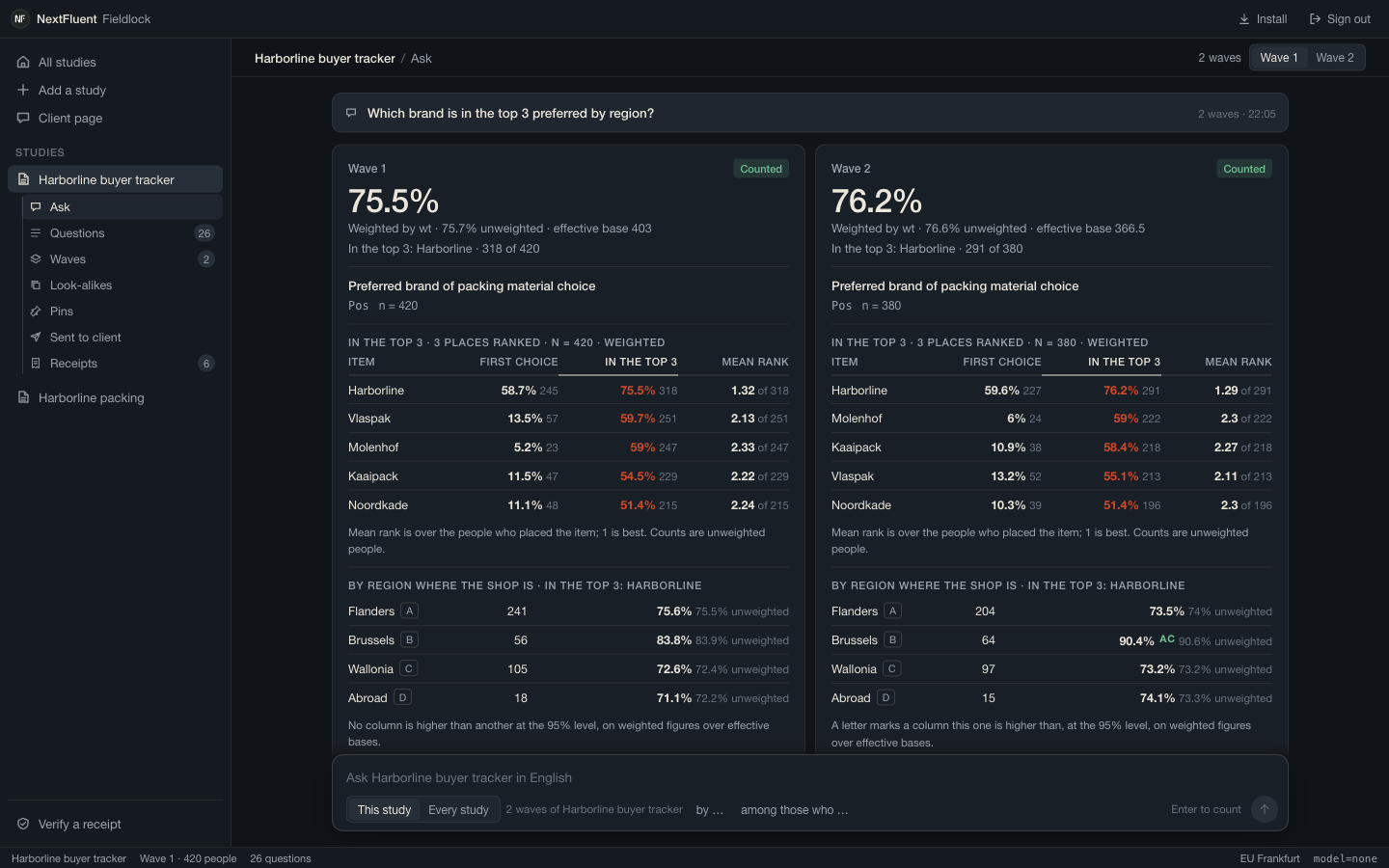1389x868 pixels.
Task: Open the 'by …' breakdown selector
Action: click(710, 810)
